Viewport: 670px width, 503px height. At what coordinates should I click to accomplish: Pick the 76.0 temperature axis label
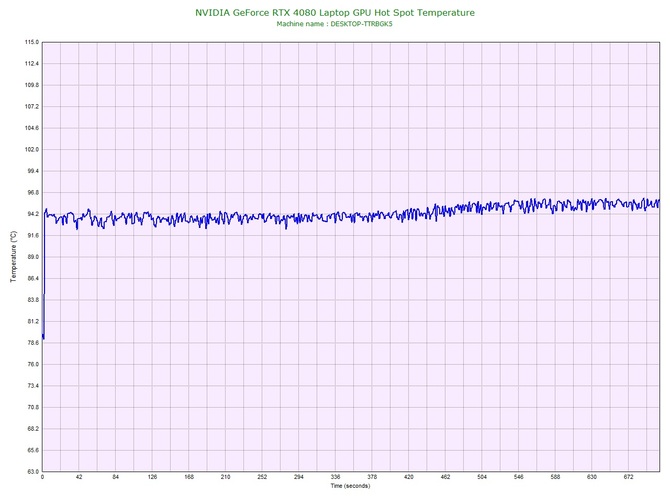(x=33, y=364)
